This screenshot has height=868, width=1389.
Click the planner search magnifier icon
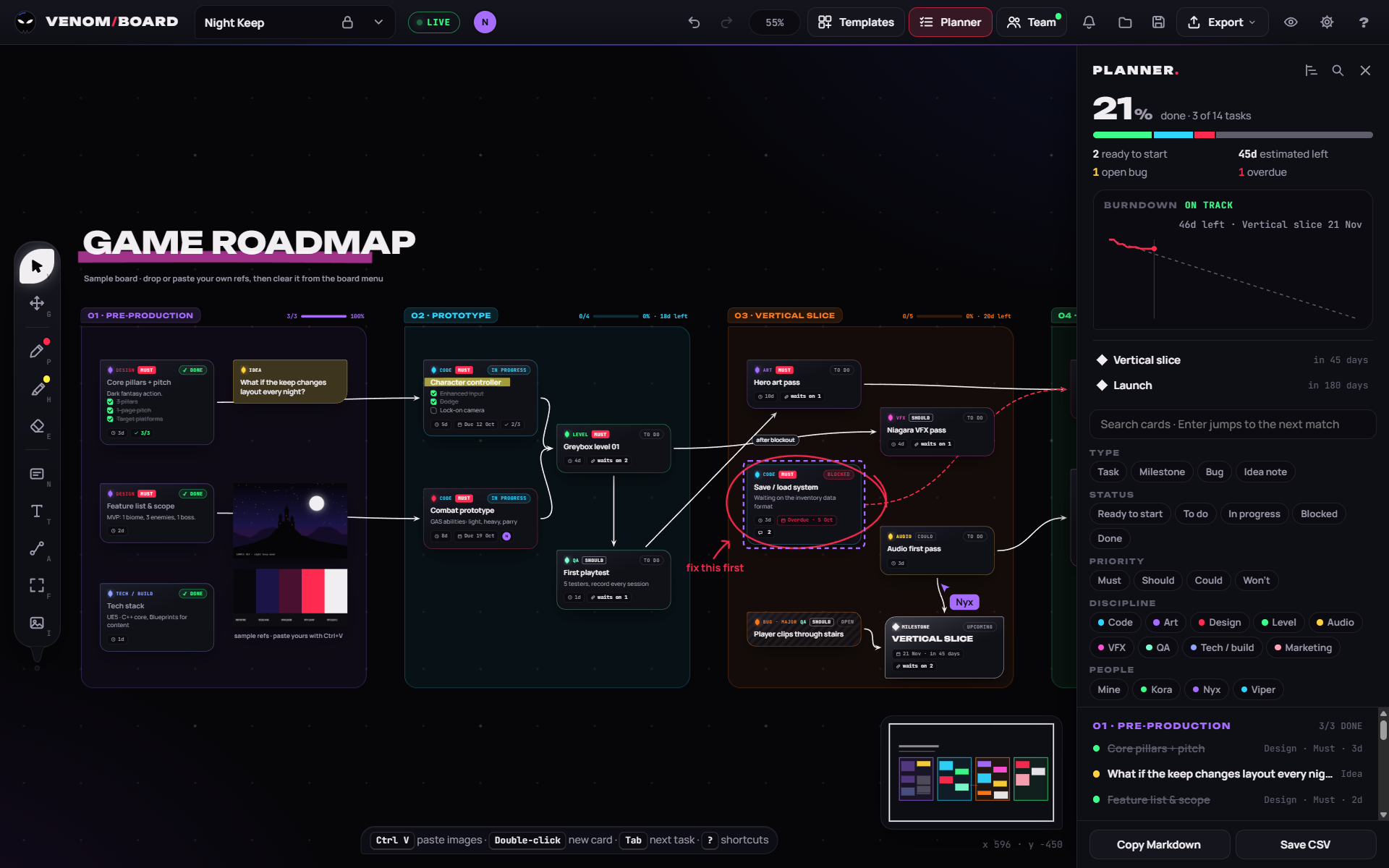1338,70
